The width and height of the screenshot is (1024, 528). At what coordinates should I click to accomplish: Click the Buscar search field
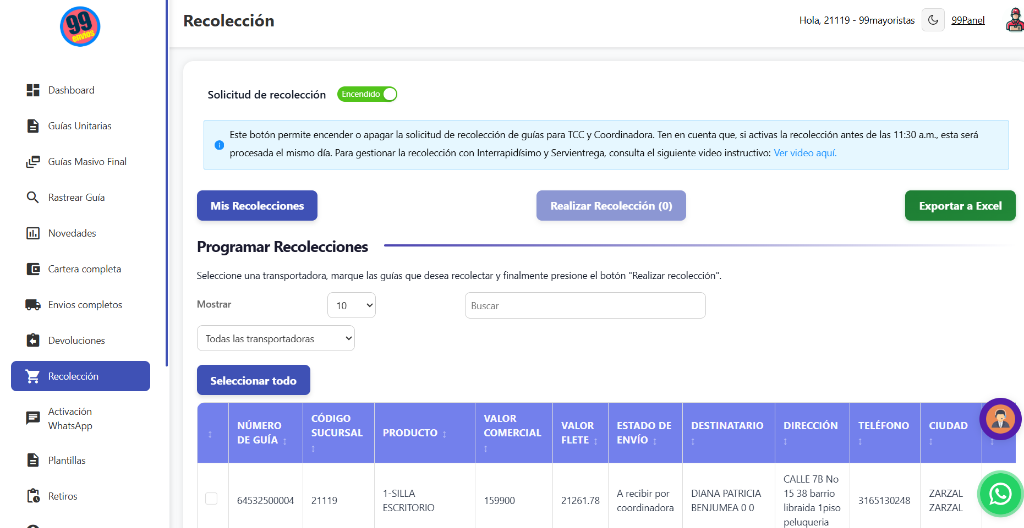(x=585, y=305)
